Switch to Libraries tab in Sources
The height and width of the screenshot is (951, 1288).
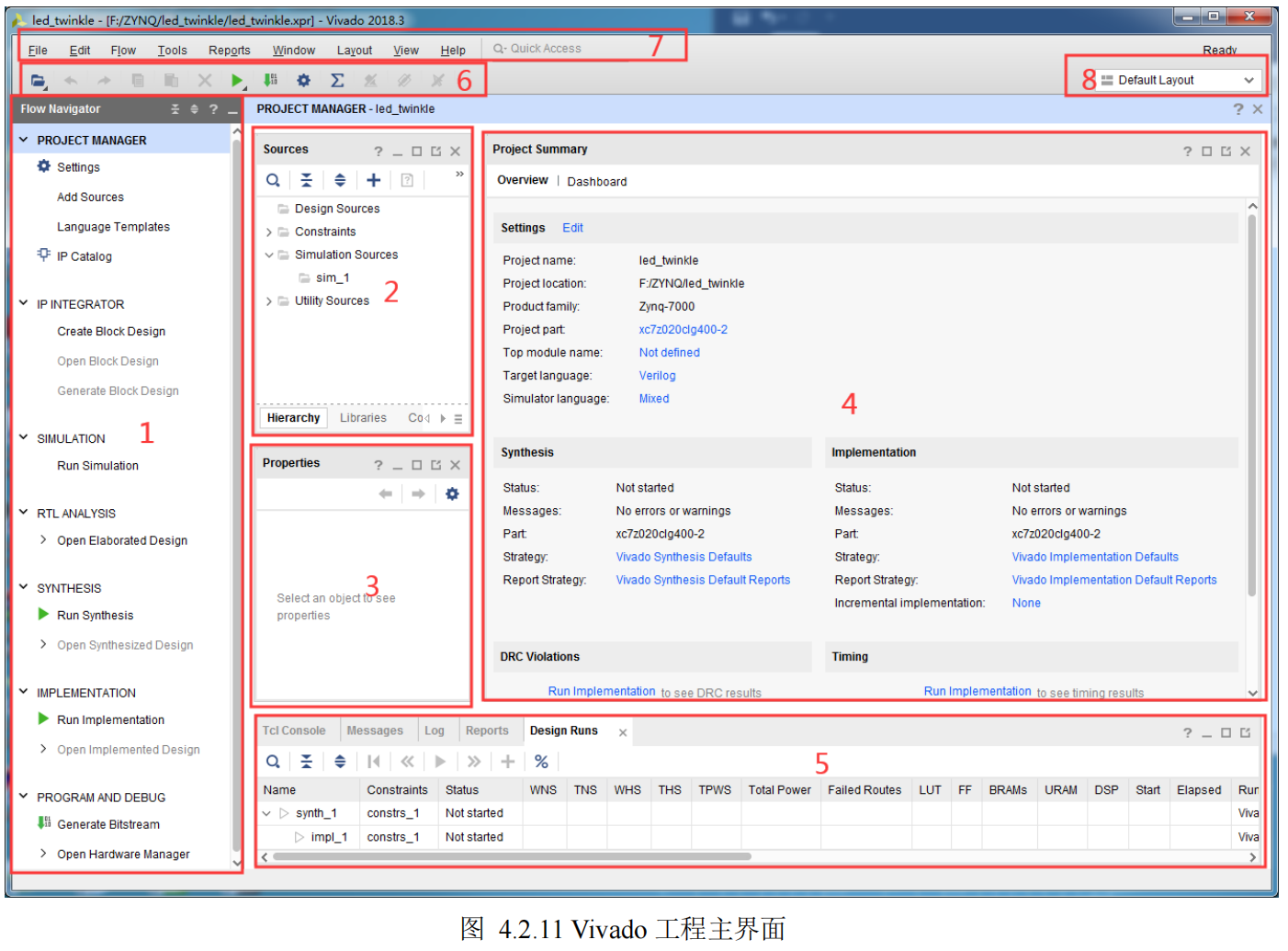point(363,418)
